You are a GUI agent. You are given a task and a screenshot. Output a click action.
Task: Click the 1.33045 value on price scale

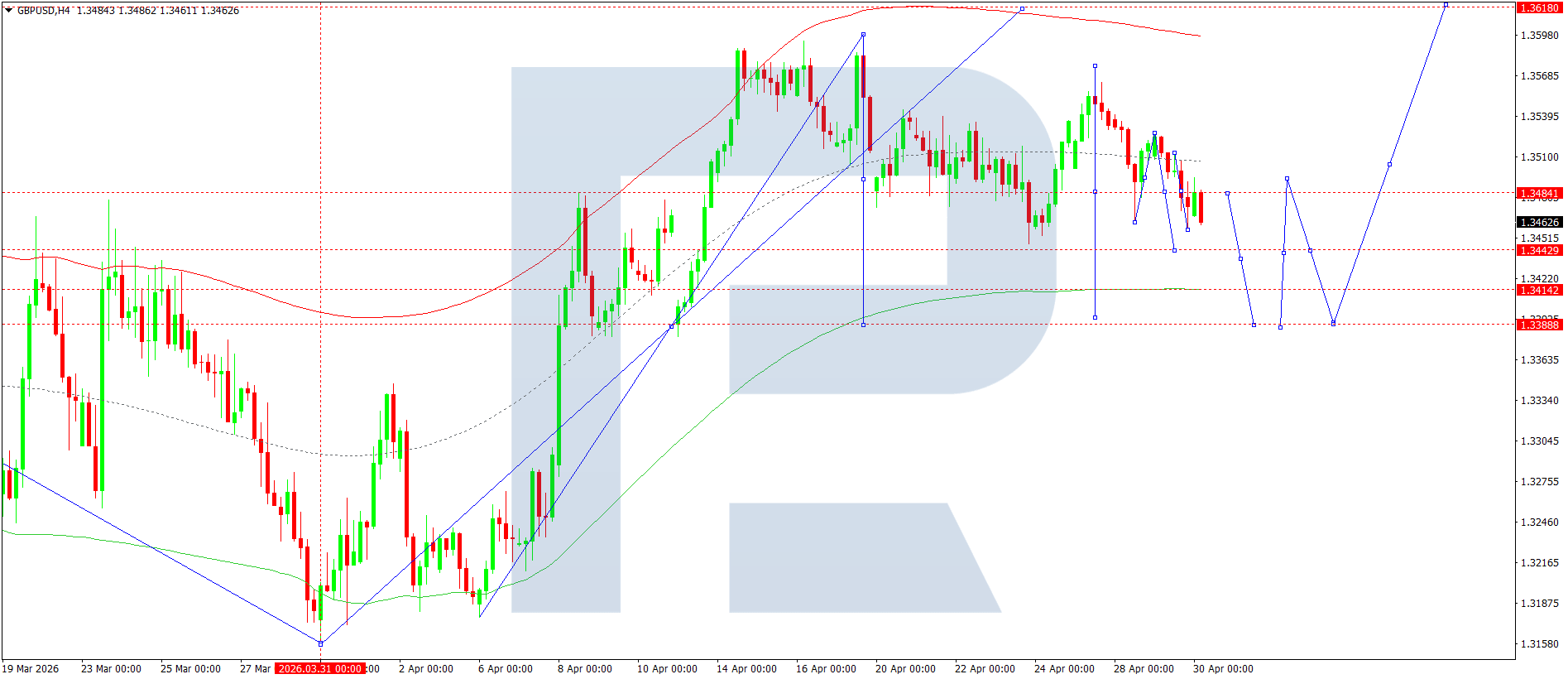point(1539,441)
